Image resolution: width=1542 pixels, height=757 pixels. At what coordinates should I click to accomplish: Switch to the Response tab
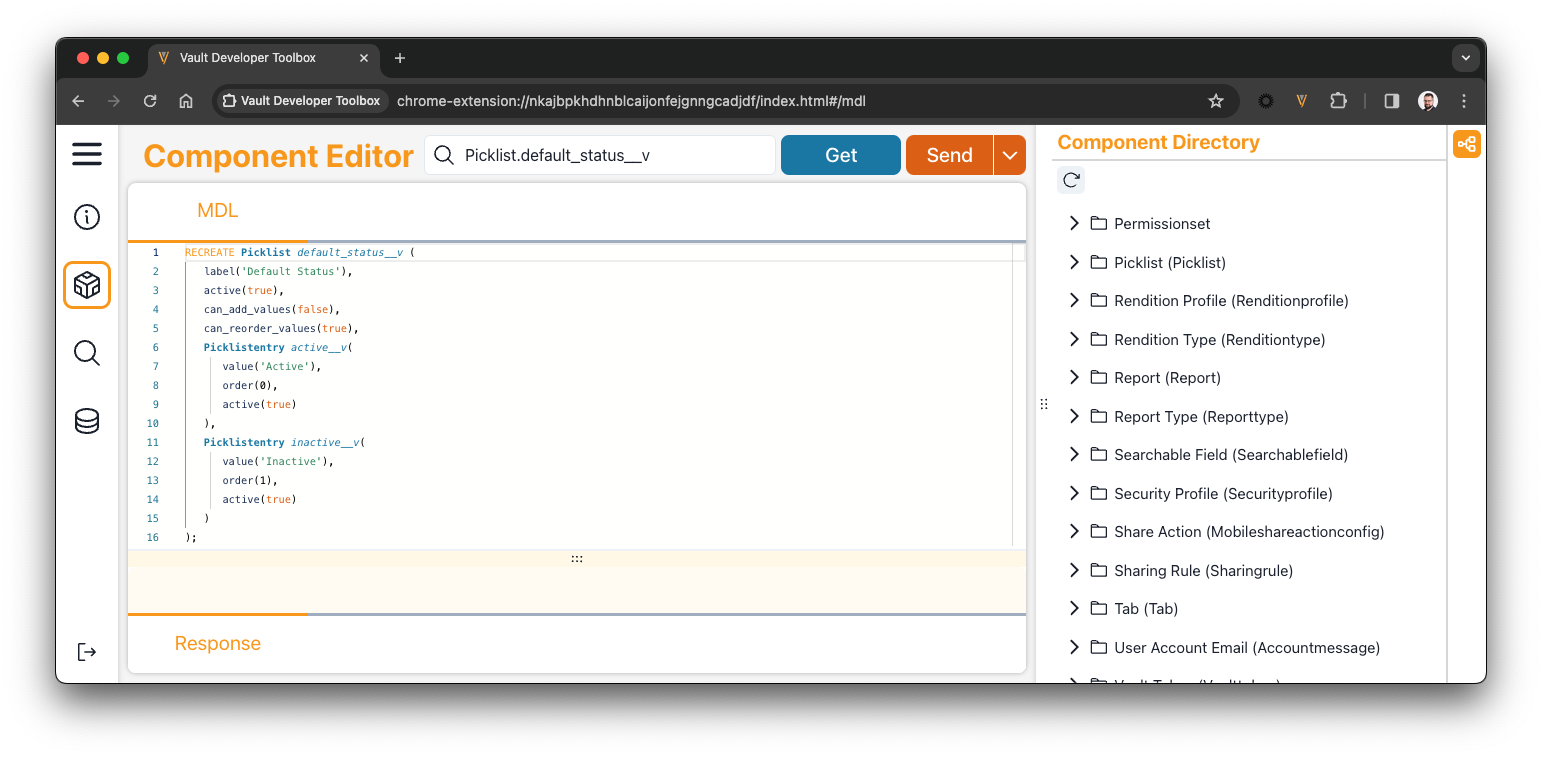pos(218,643)
